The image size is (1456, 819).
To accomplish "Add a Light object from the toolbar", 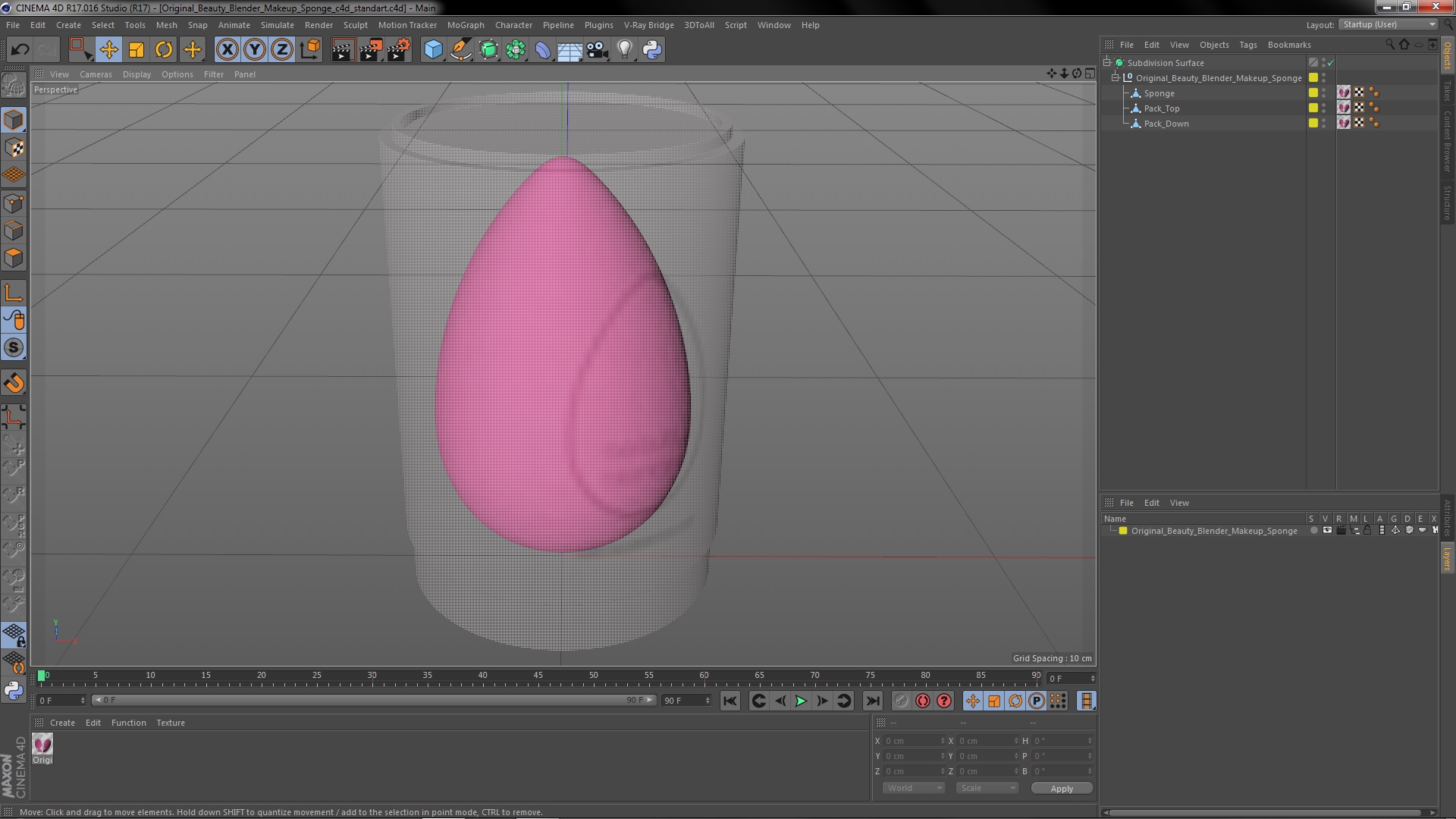I will point(624,50).
